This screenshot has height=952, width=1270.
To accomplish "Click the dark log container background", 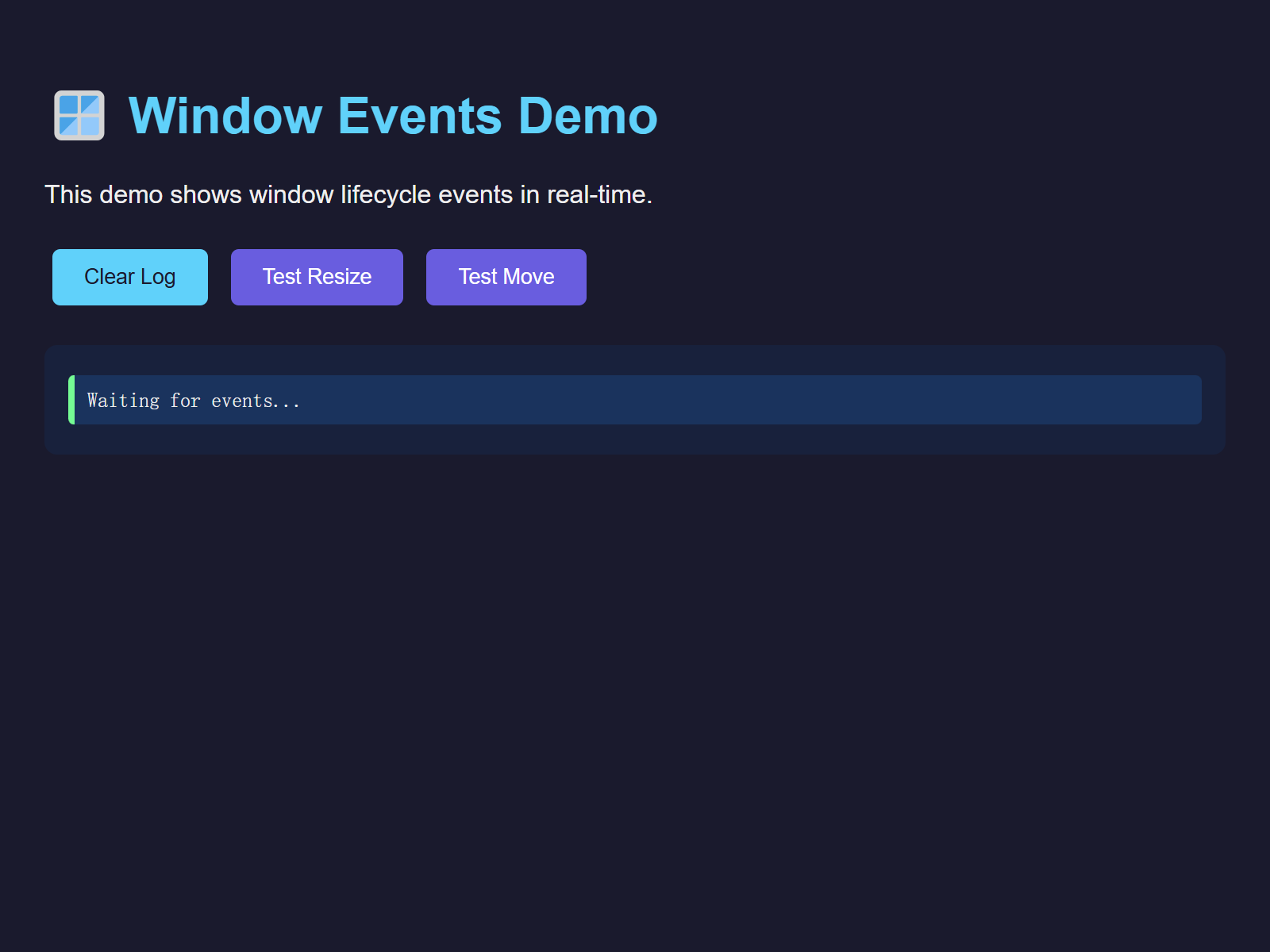I will [635, 440].
